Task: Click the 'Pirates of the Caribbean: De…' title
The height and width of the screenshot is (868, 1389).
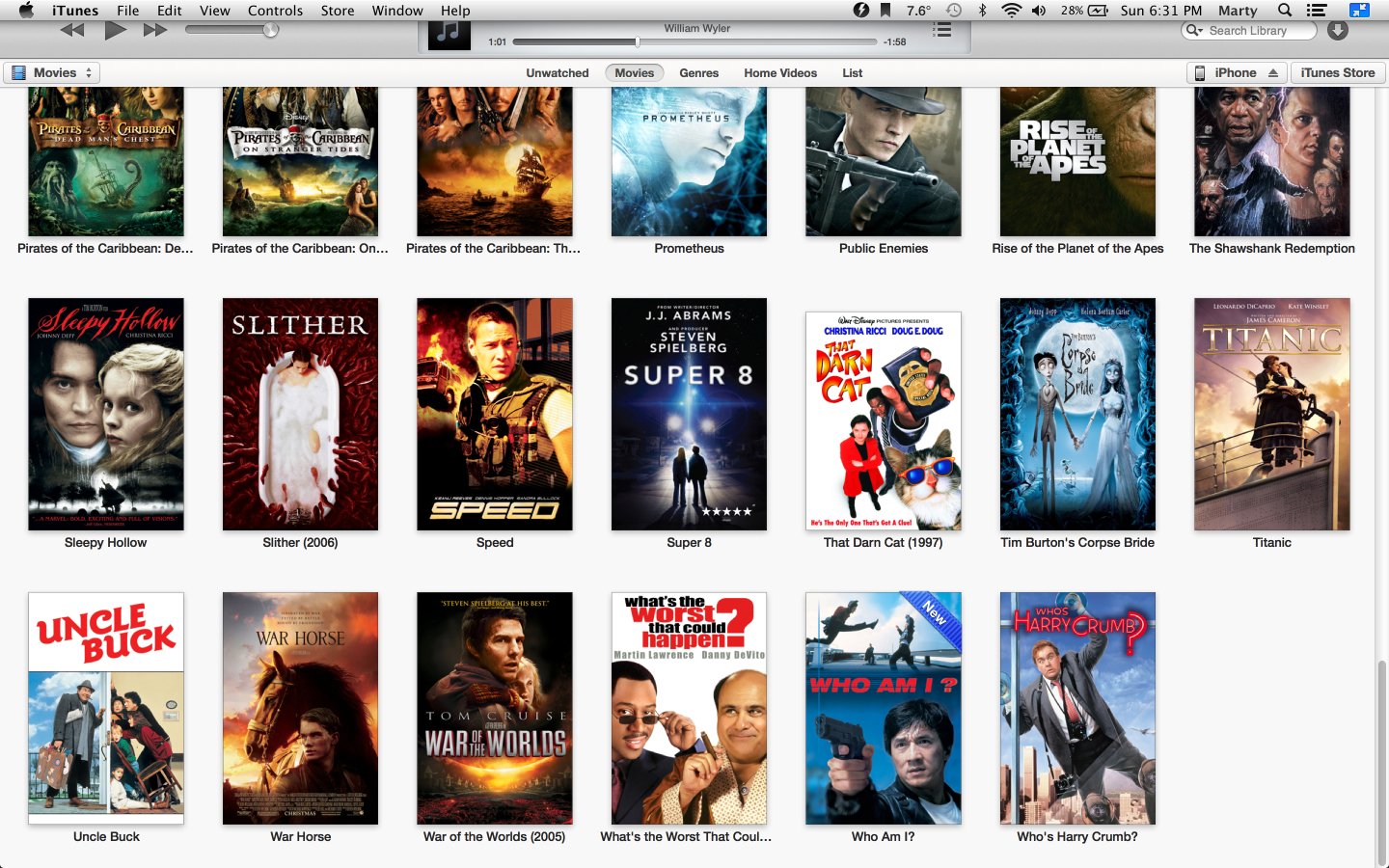Action: 106,249
